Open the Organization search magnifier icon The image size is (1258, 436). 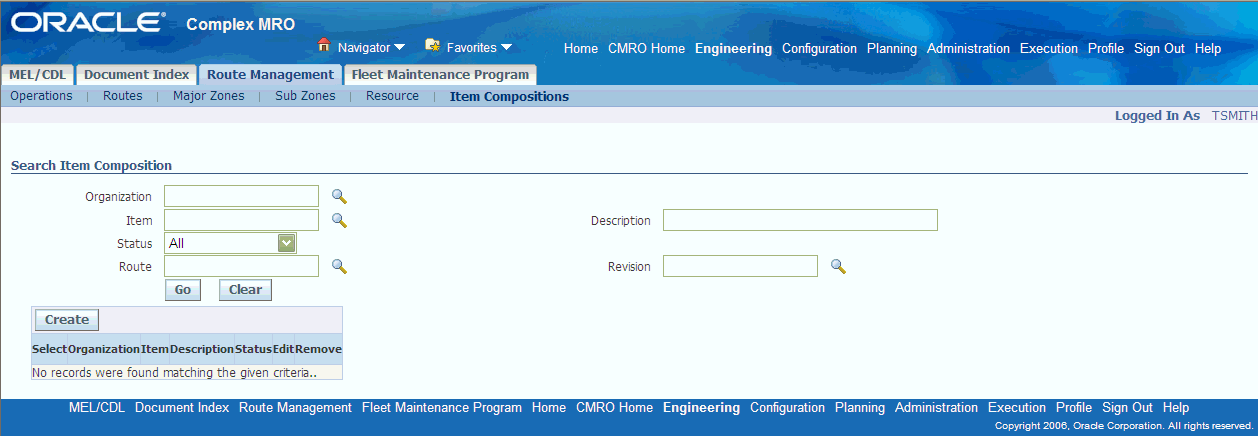[x=339, y=197]
